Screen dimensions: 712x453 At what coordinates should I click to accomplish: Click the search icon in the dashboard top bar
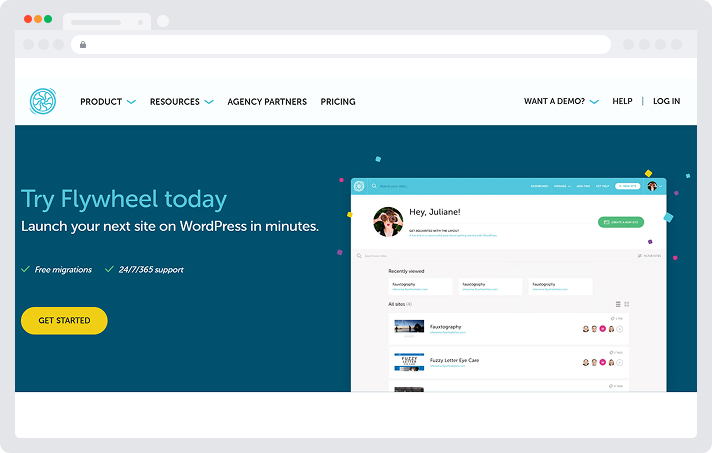[x=374, y=186]
